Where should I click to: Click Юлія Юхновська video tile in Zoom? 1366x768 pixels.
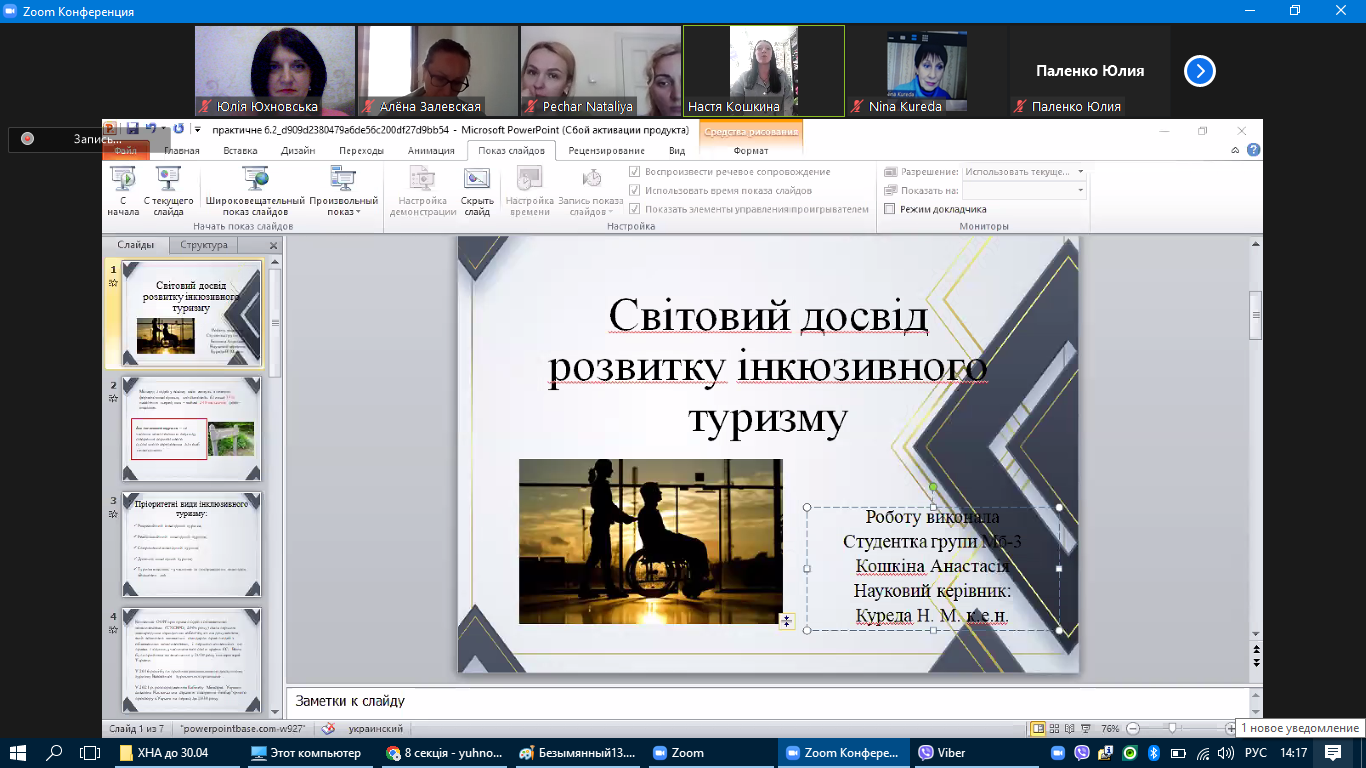tap(275, 71)
